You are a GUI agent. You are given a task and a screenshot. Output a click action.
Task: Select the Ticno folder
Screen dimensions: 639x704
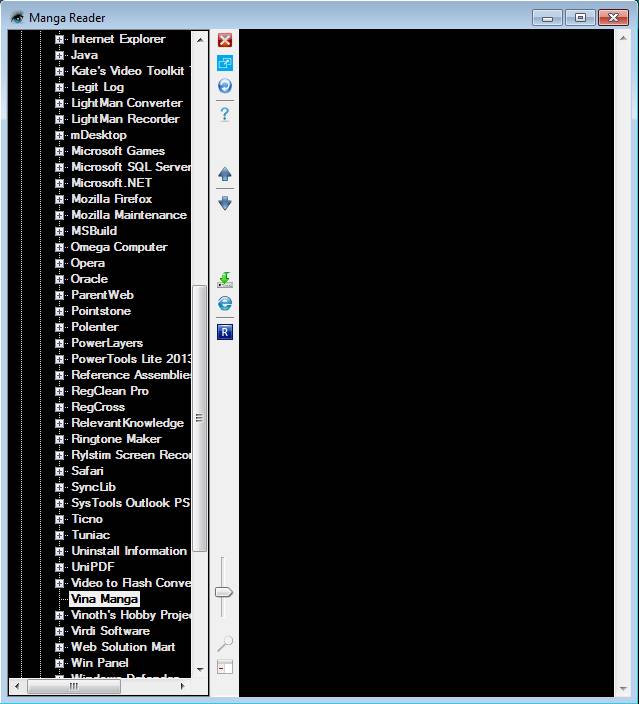coord(87,519)
